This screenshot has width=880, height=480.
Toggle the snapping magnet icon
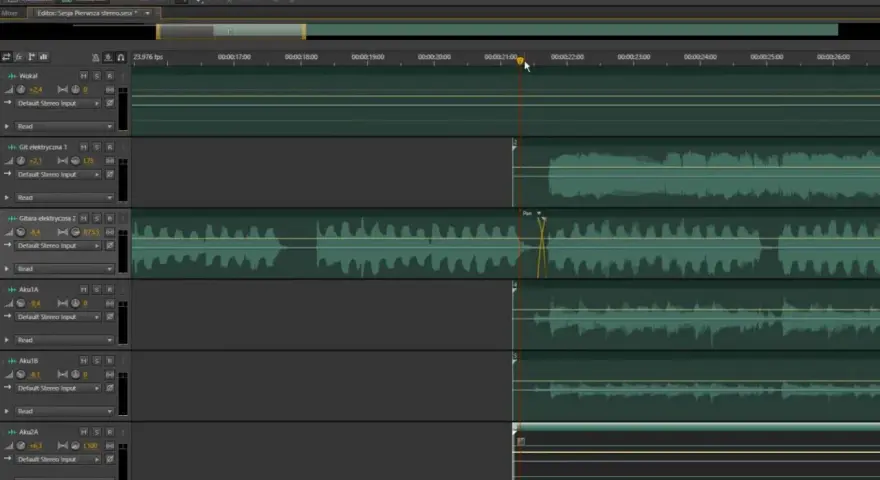121,57
